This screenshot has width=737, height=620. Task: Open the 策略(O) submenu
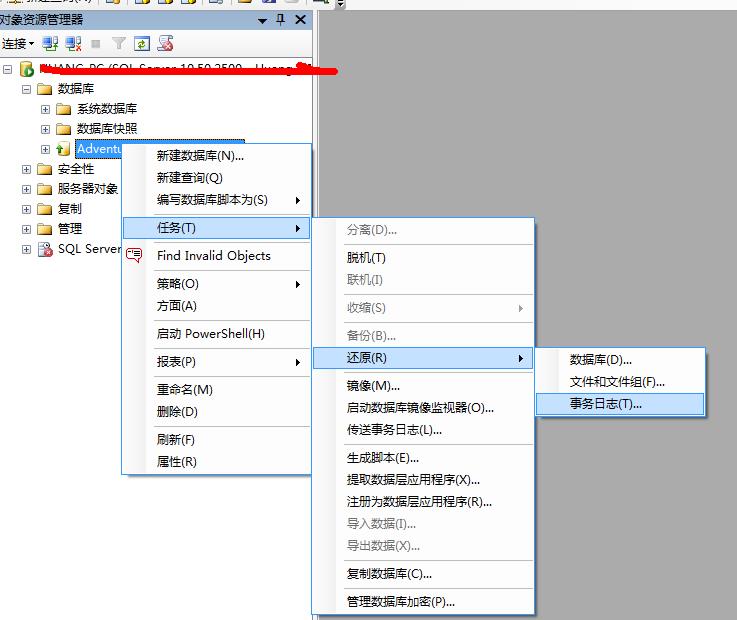coord(217,284)
